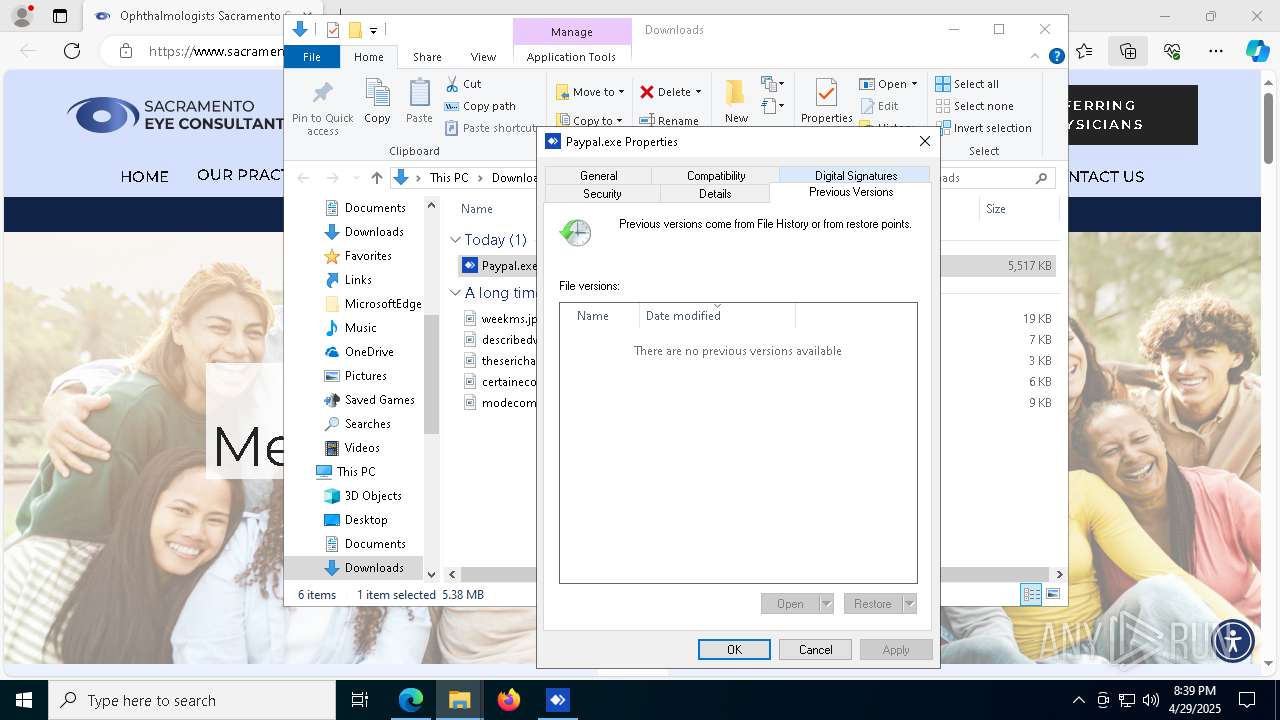Select Pictures in navigation pane
The height and width of the screenshot is (720, 1280).
356,376
